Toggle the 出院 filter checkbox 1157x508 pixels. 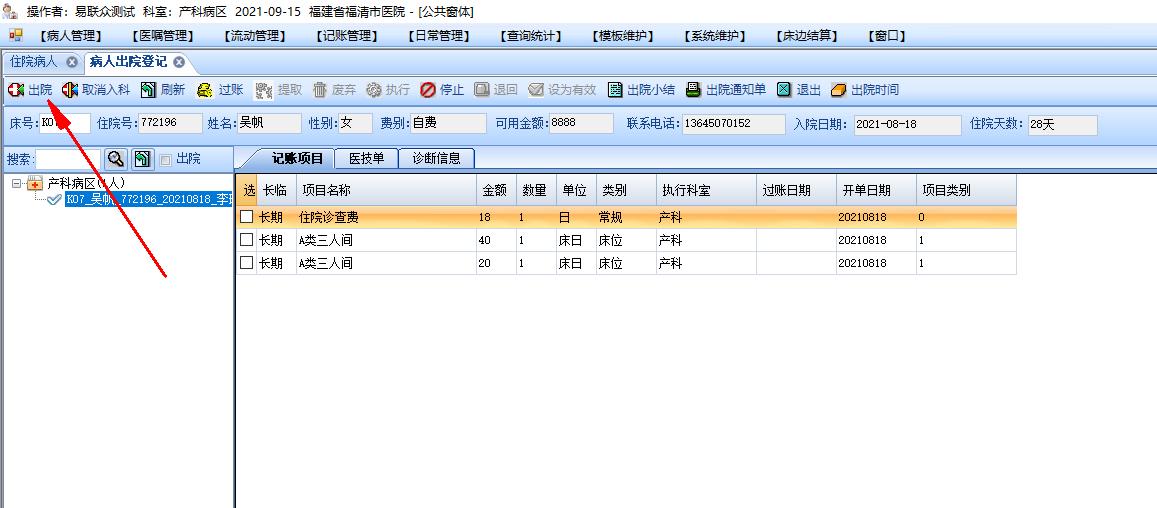click(166, 159)
